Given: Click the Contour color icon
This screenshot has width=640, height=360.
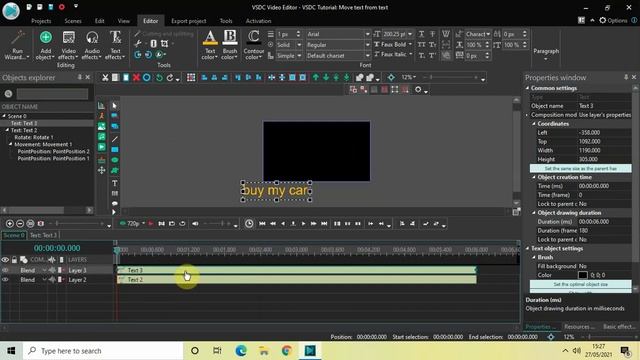Looking at the screenshot, I should click(x=253, y=38).
